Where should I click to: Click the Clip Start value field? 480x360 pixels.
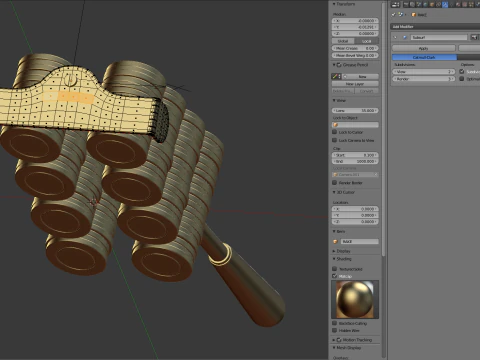pos(355,155)
